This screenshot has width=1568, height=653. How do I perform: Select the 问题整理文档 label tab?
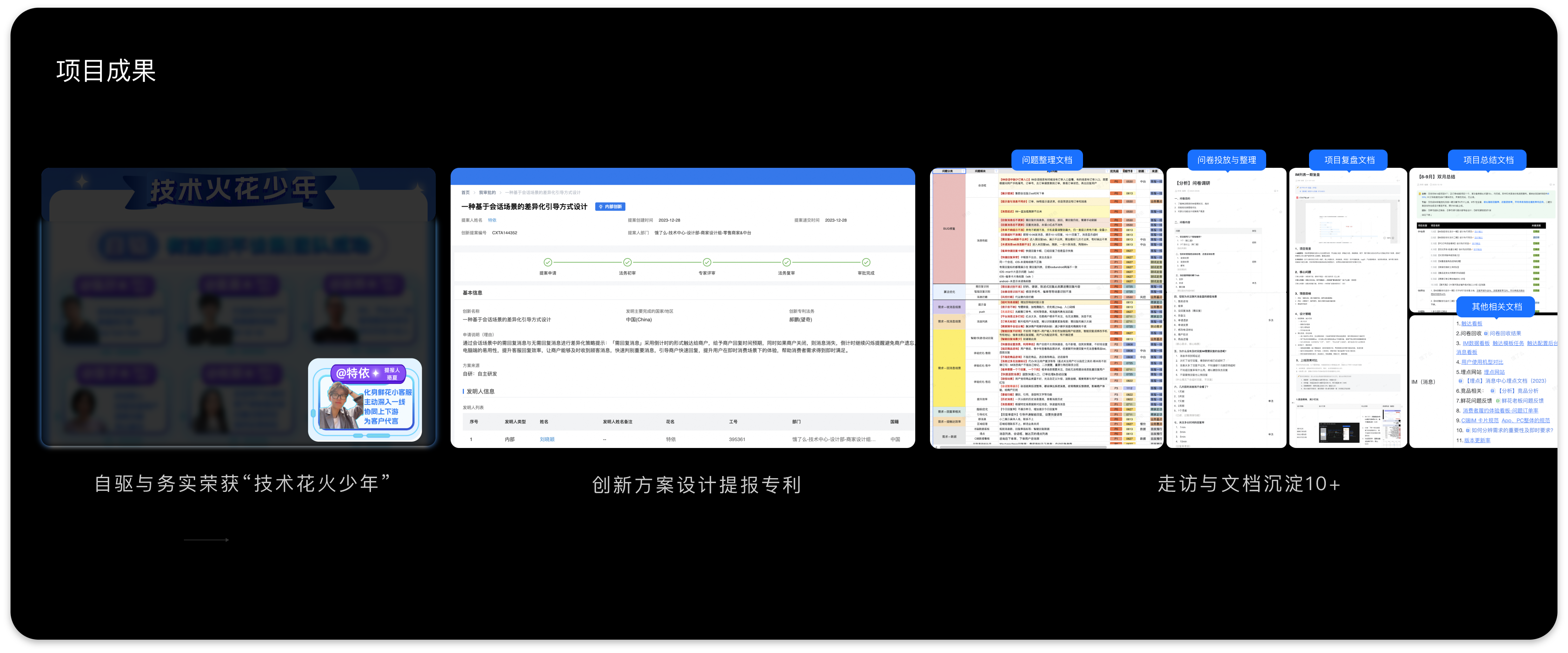click(1047, 160)
